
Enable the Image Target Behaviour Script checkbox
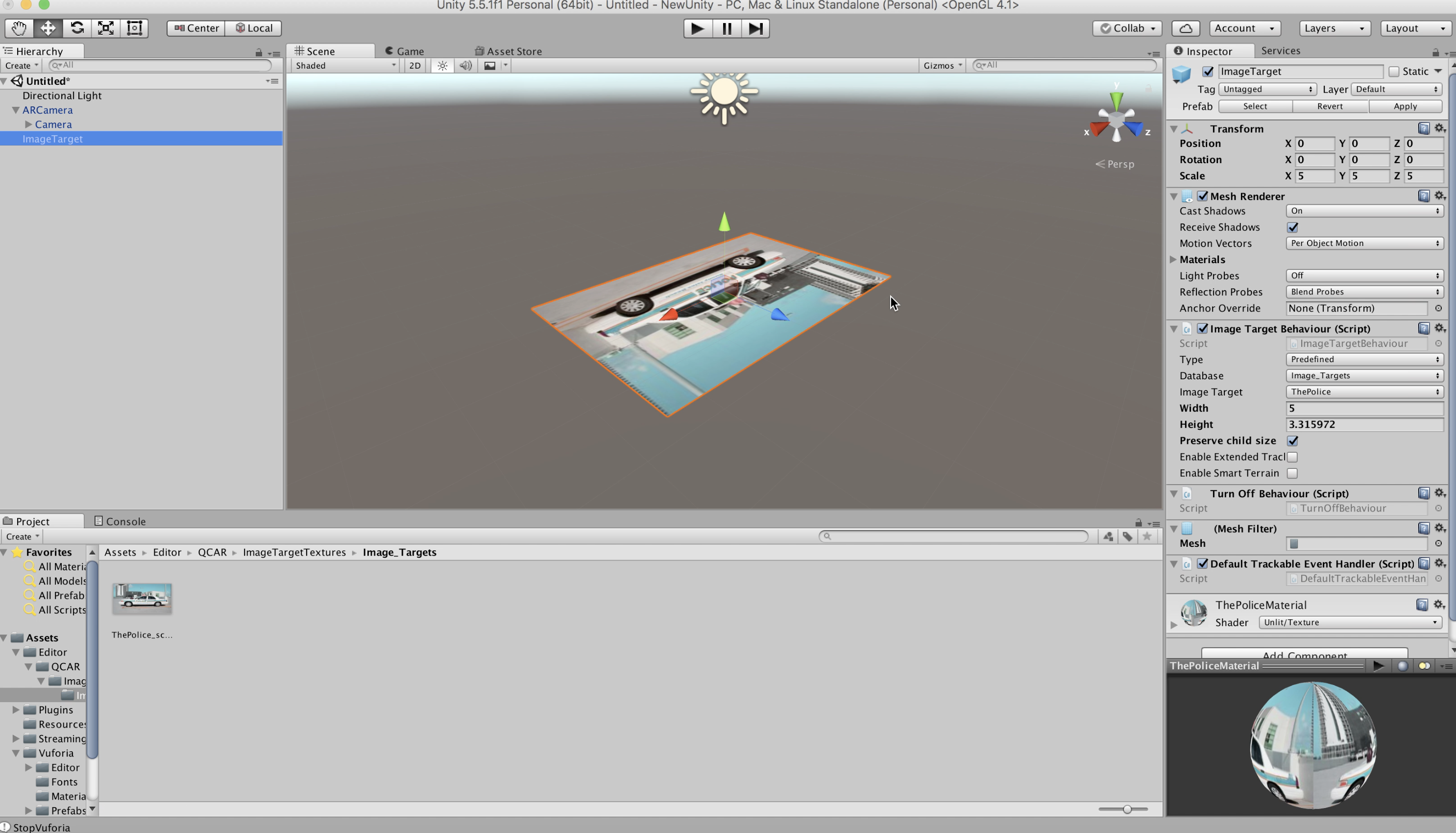[x=1201, y=328]
